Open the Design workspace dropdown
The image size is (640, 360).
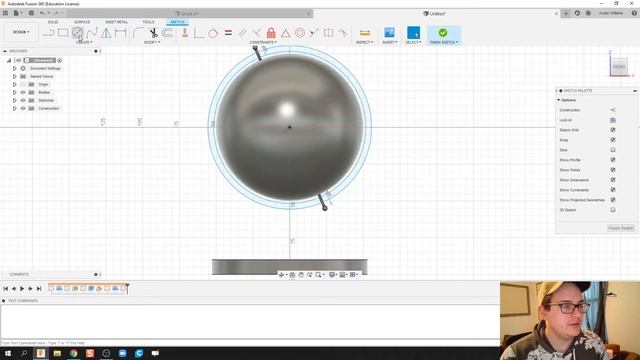pyautogui.click(x=21, y=32)
